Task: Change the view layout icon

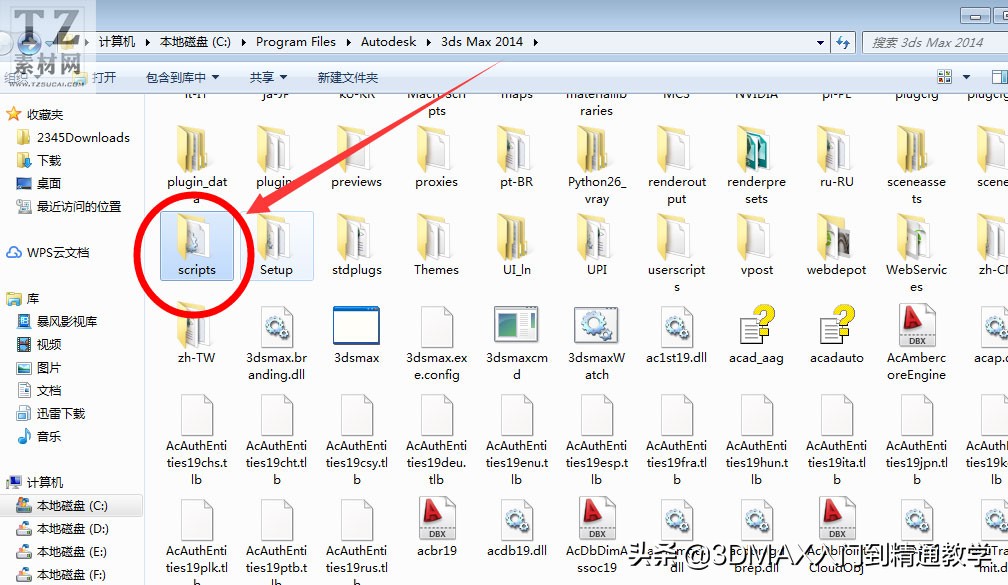Action: point(944,77)
